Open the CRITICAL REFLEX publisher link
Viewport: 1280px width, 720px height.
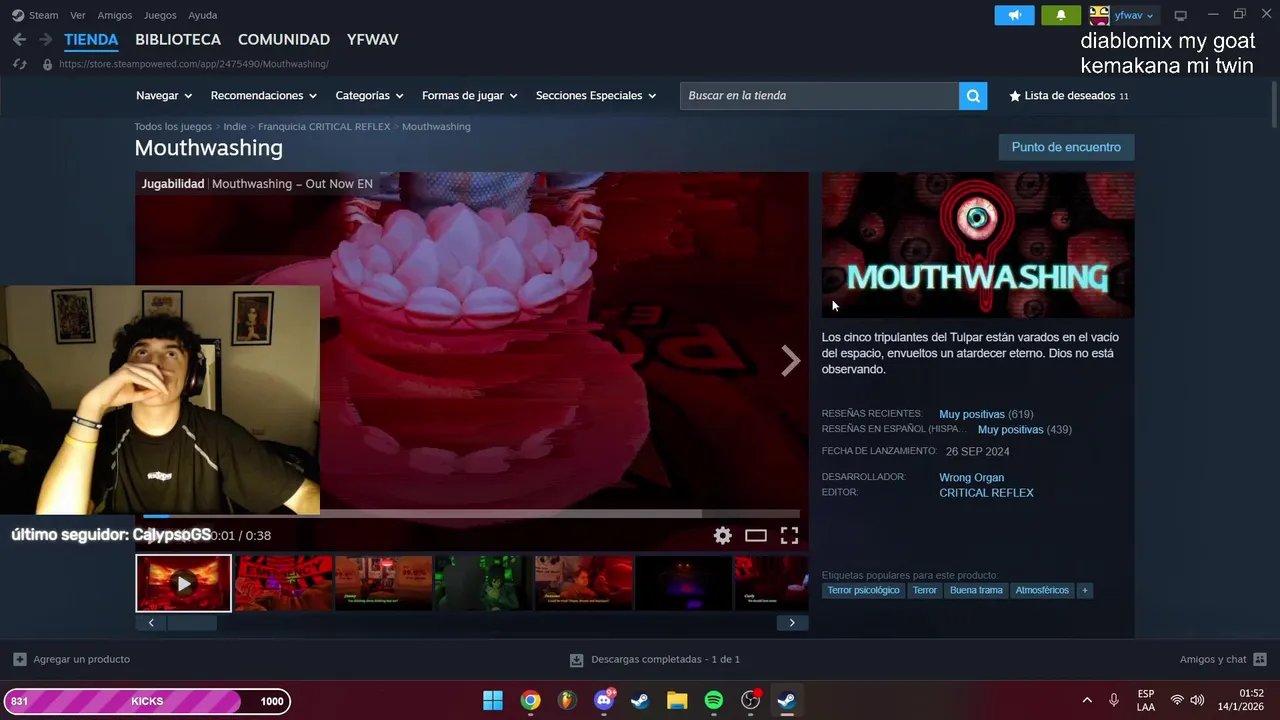986,493
